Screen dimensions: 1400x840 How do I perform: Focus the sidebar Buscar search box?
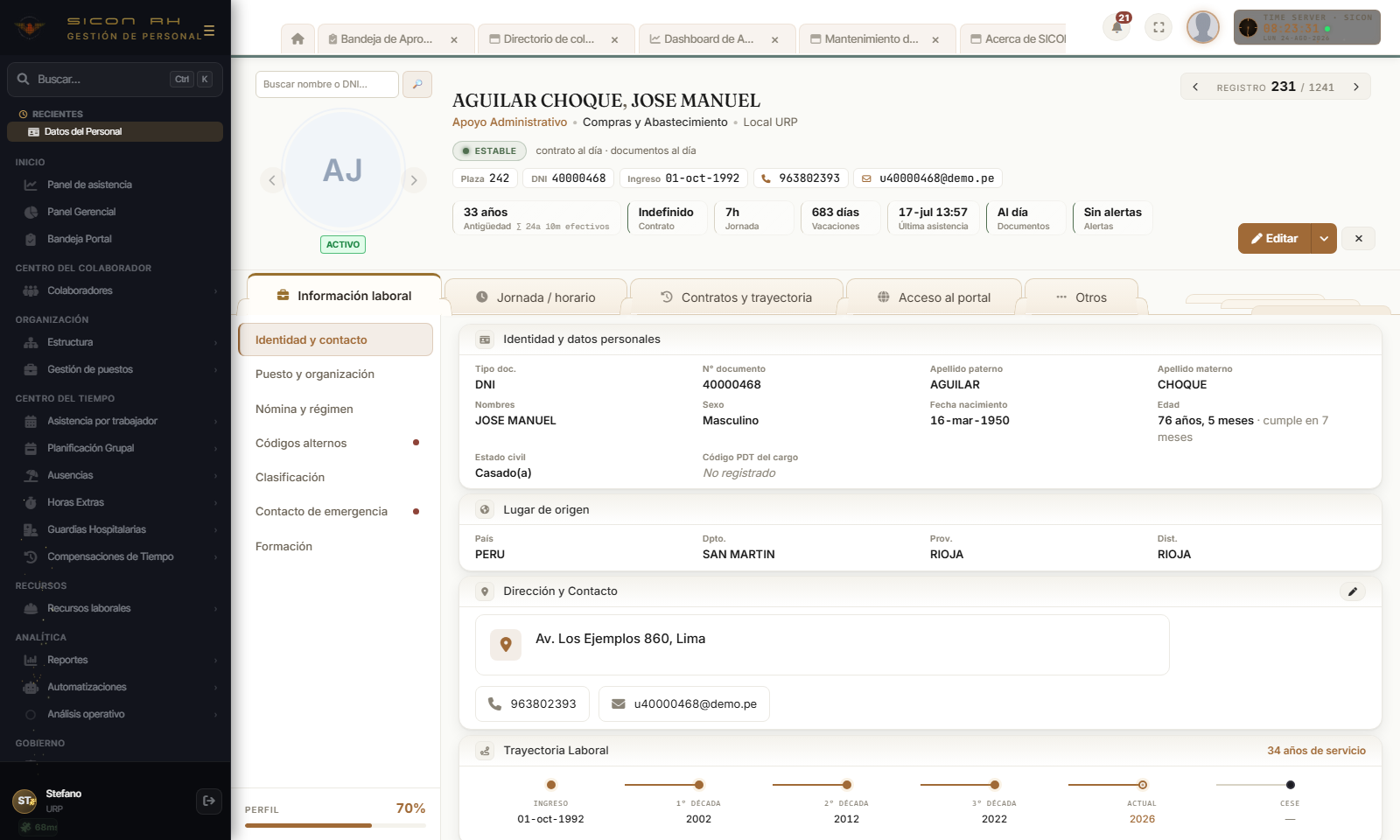click(115, 79)
